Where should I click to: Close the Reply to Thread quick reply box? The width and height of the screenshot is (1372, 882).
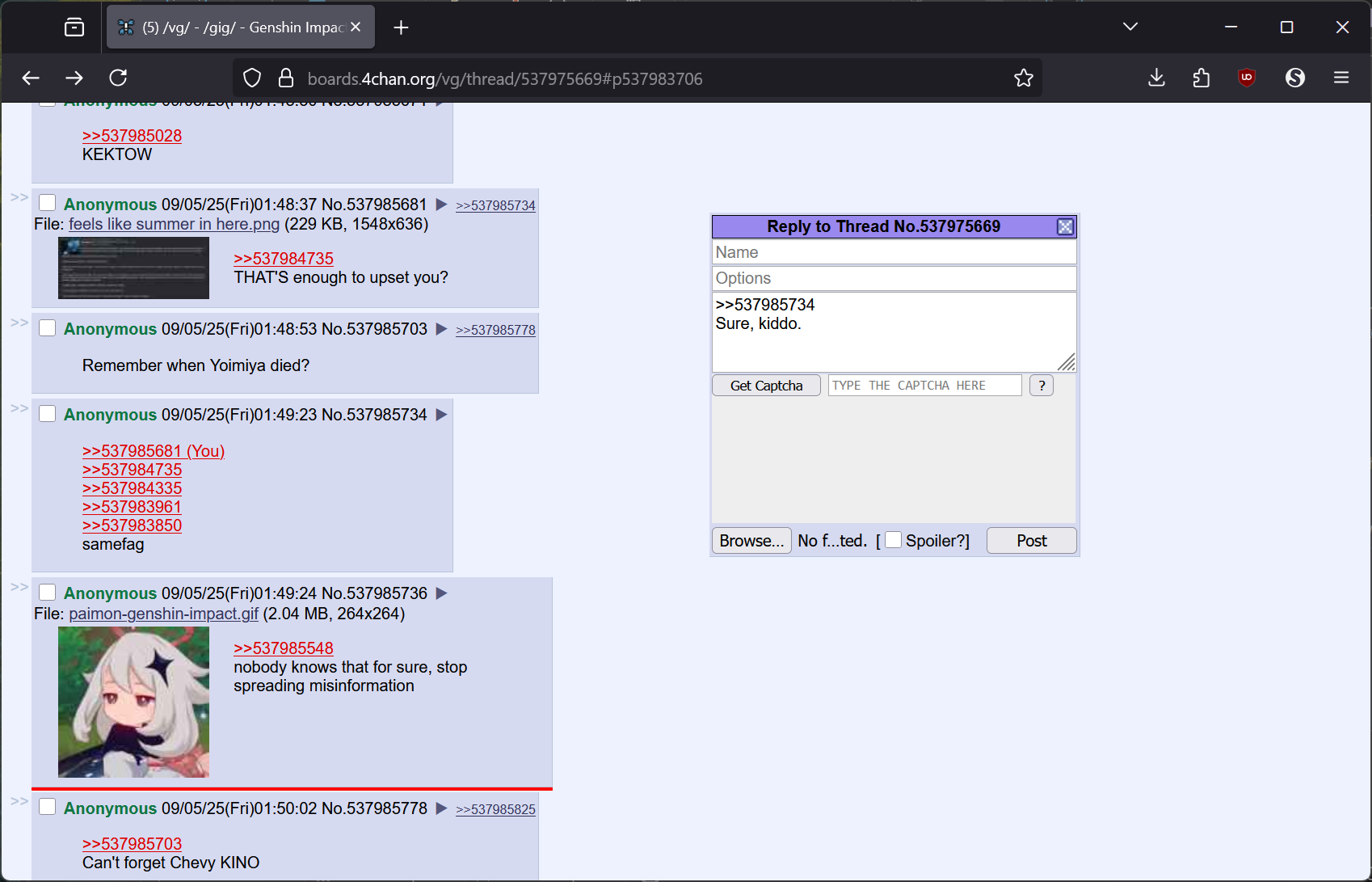[x=1065, y=227]
